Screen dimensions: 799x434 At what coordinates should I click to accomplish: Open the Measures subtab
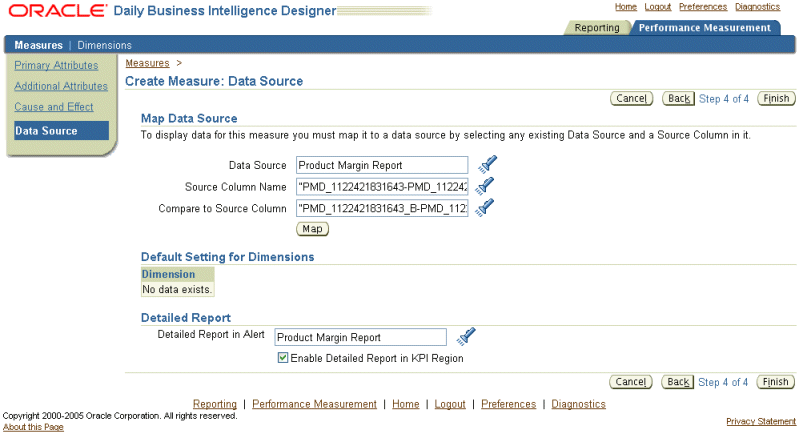pos(38,45)
